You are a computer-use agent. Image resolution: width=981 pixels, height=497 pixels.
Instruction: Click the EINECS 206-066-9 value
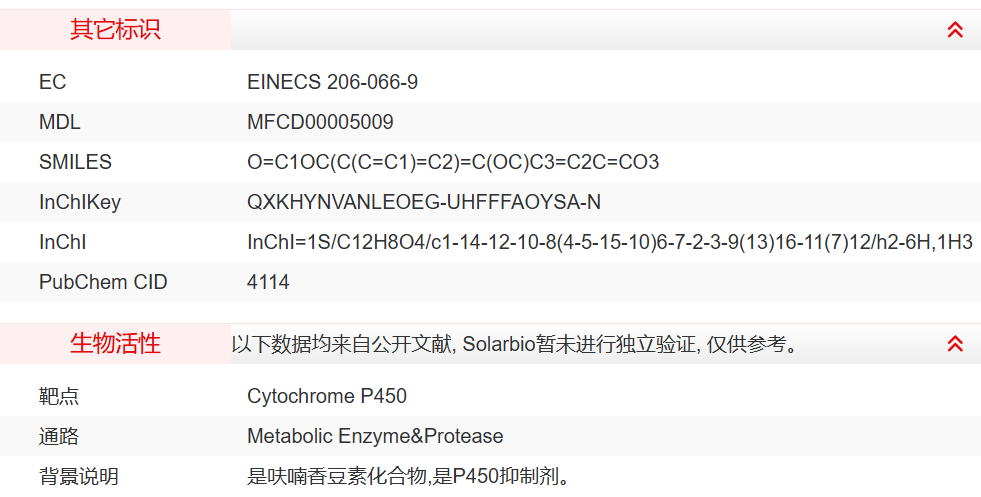tap(332, 82)
